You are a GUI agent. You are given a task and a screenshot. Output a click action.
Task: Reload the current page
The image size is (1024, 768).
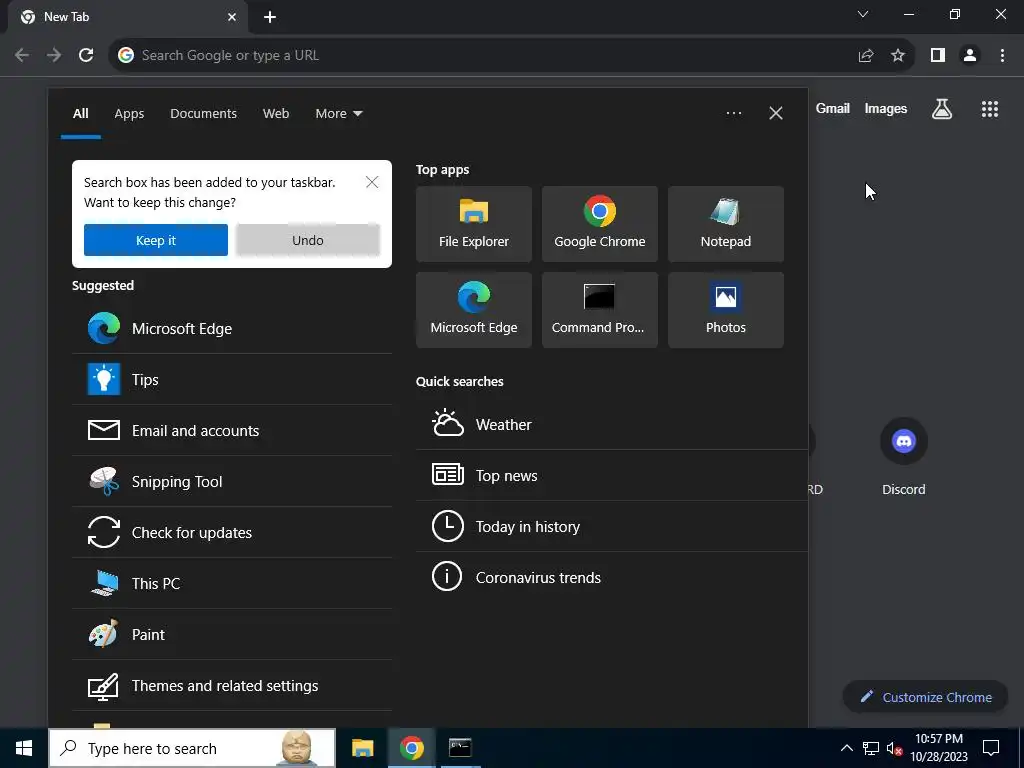point(86,56)
